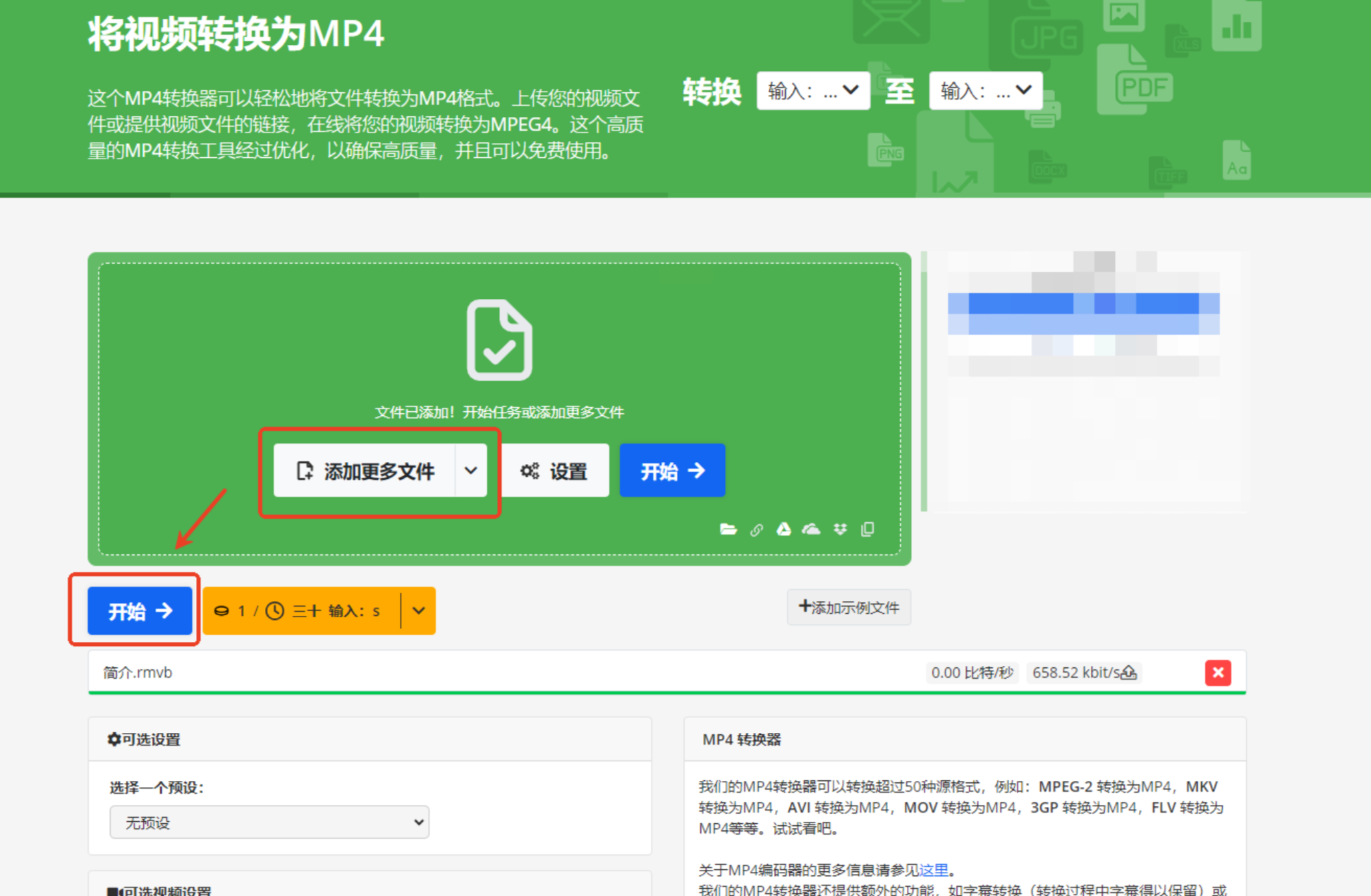Click the clipboard paste icon
Screen dimensions: 1371x896
click(867, 530)
